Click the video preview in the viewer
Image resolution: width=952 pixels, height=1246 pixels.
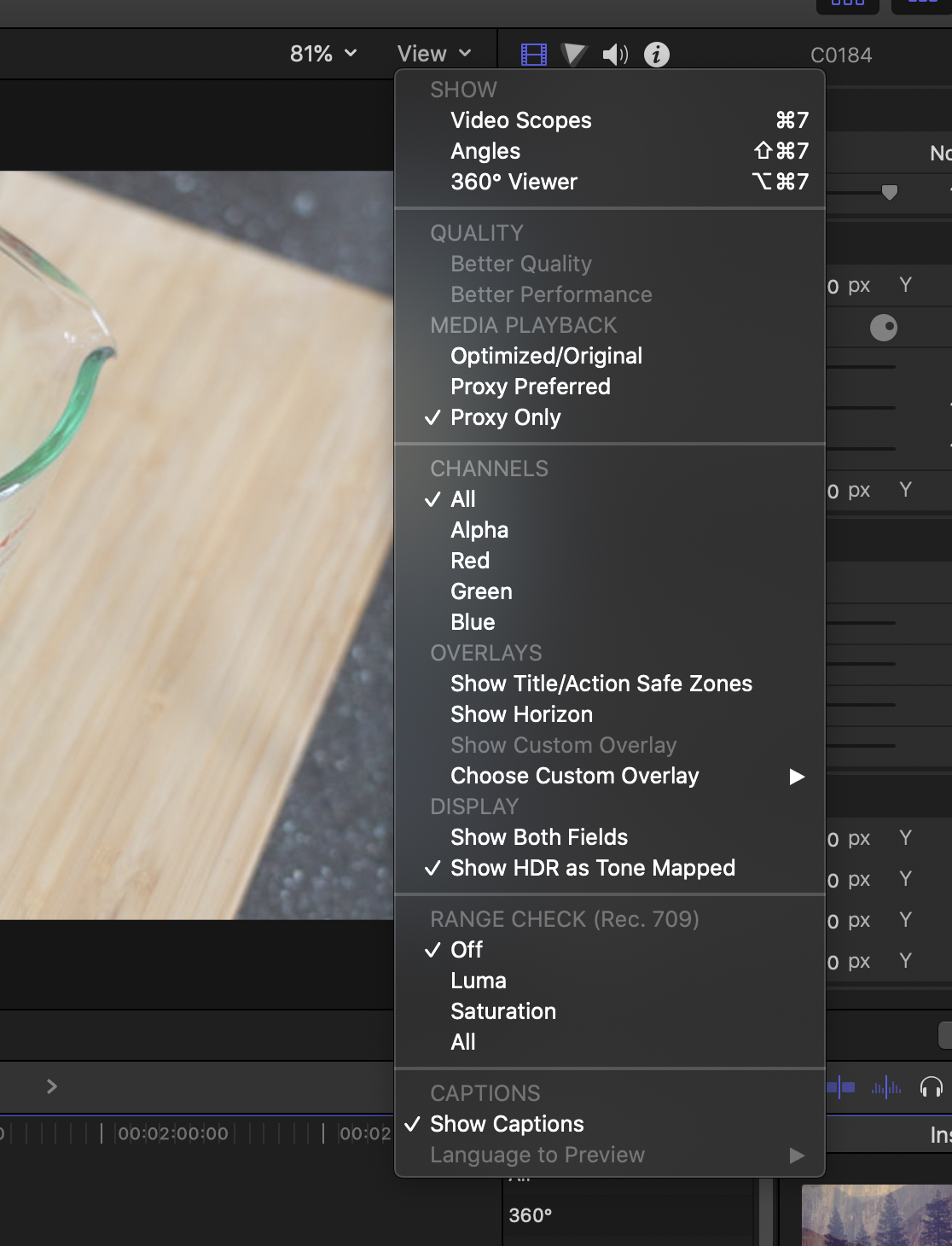(x=197, y=544)
